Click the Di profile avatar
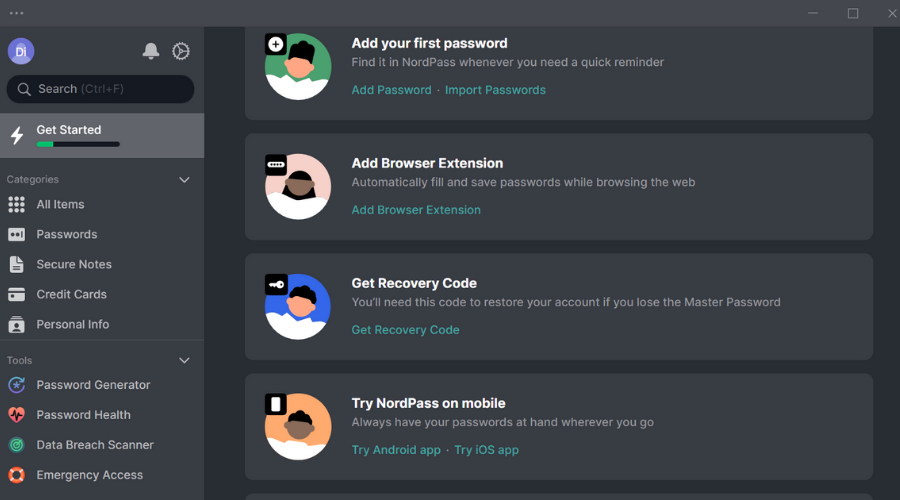 [21, 51]
